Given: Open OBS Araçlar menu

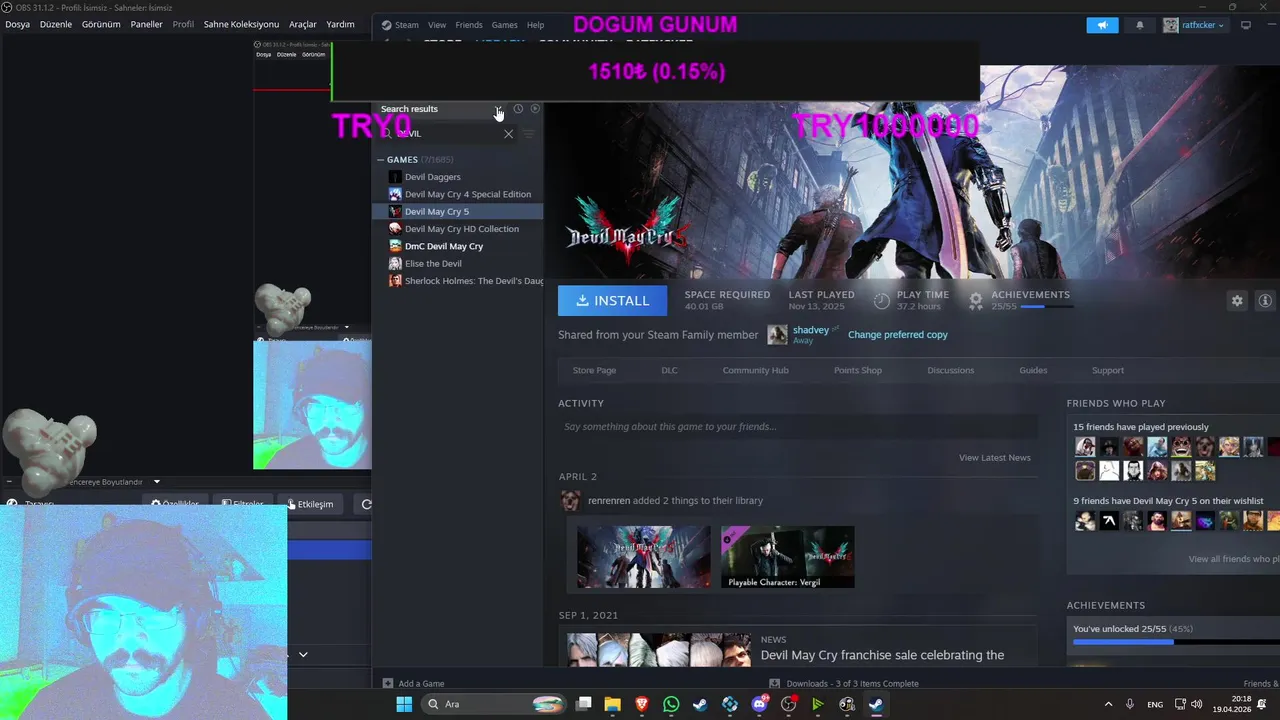Looking at the screenshot, I should click(303, 24).
